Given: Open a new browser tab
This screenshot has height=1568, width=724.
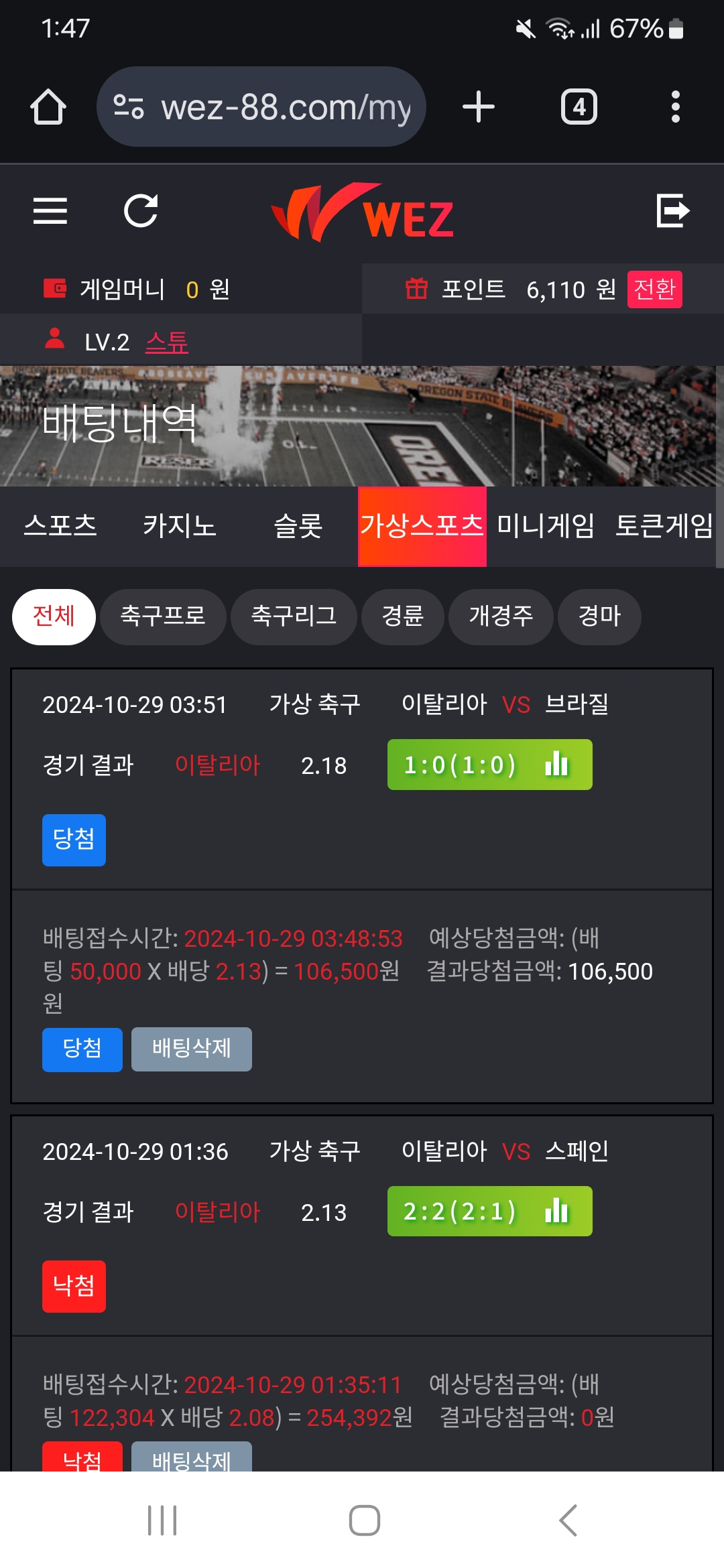Looking at the screenshot, I should (479, 107).
